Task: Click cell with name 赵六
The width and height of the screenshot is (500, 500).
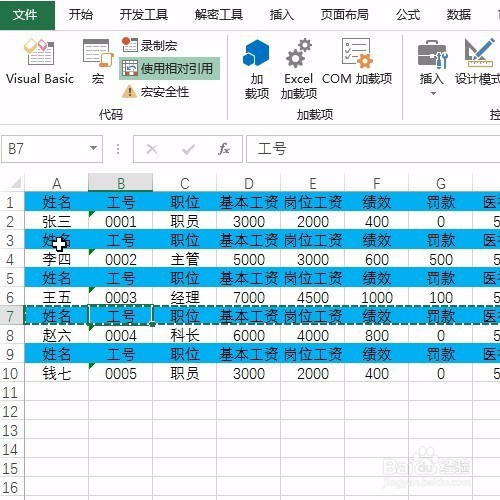Action: [57, 335]
